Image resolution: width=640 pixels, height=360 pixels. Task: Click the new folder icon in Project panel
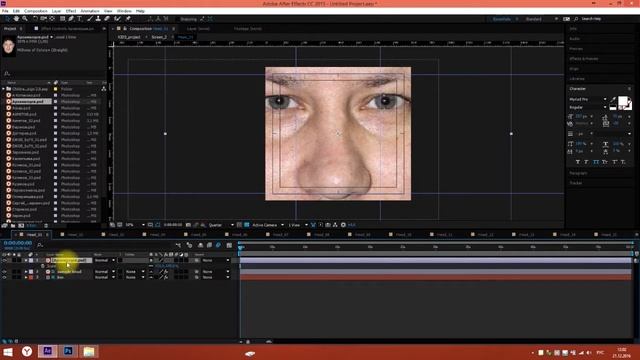tap(13, 225)
